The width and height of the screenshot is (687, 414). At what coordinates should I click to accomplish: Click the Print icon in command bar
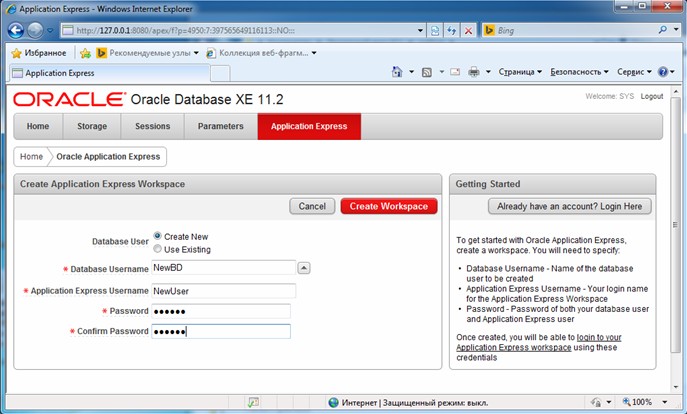pos(474,73)
